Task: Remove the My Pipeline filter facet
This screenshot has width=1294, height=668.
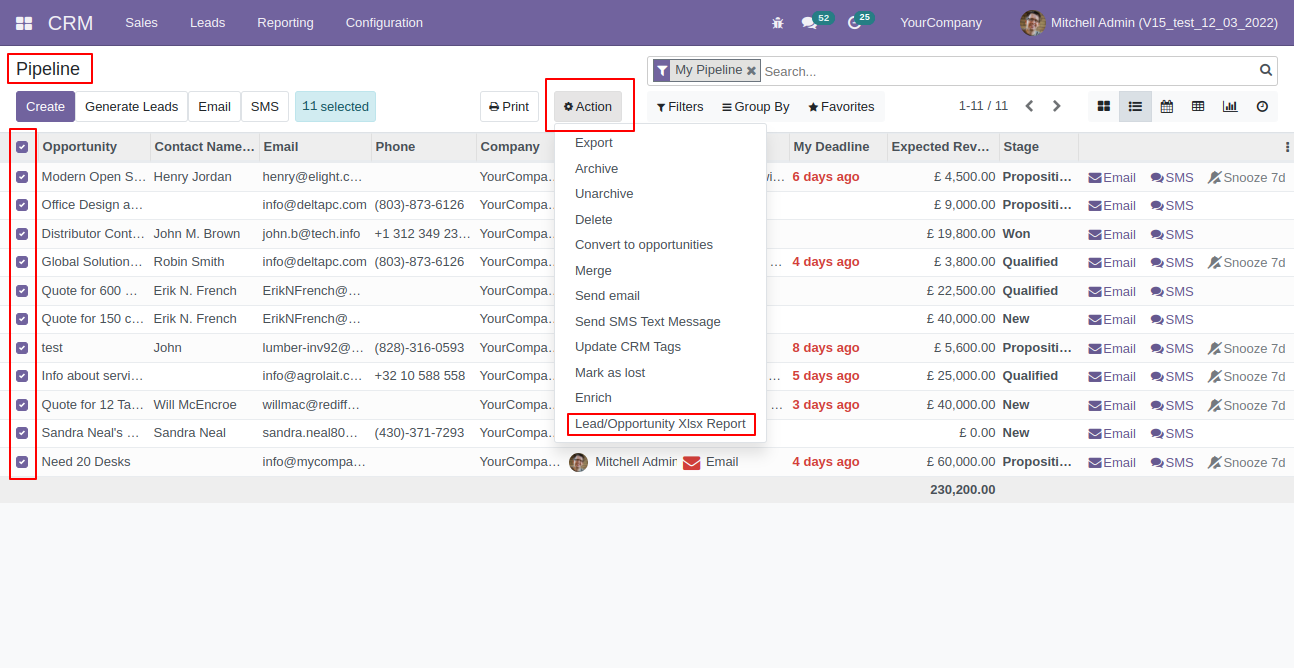Action: [x=751, y=71]
